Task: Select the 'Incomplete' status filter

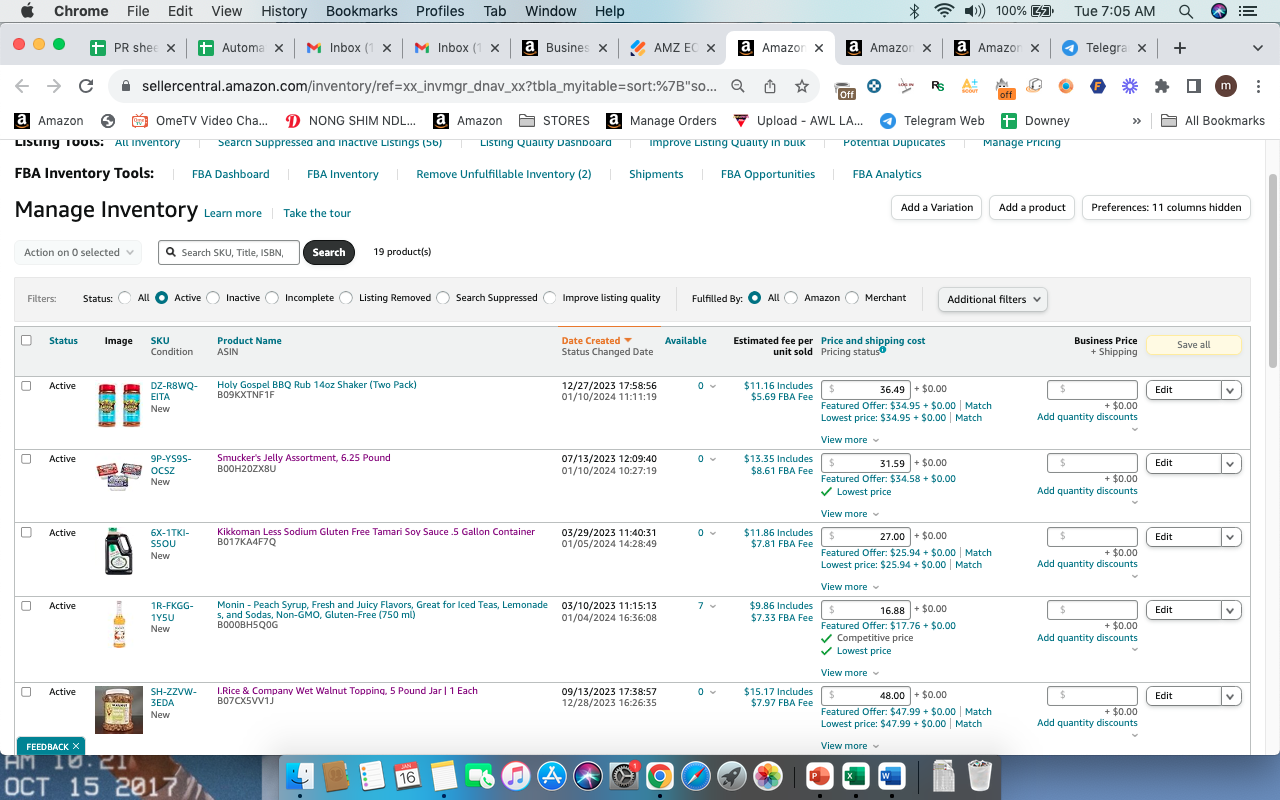Action: click(272, 298)
